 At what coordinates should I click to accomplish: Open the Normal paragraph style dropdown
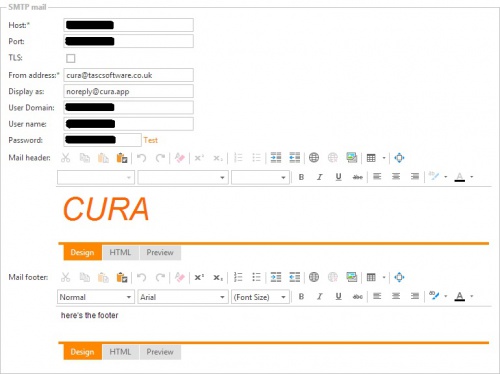96,297
